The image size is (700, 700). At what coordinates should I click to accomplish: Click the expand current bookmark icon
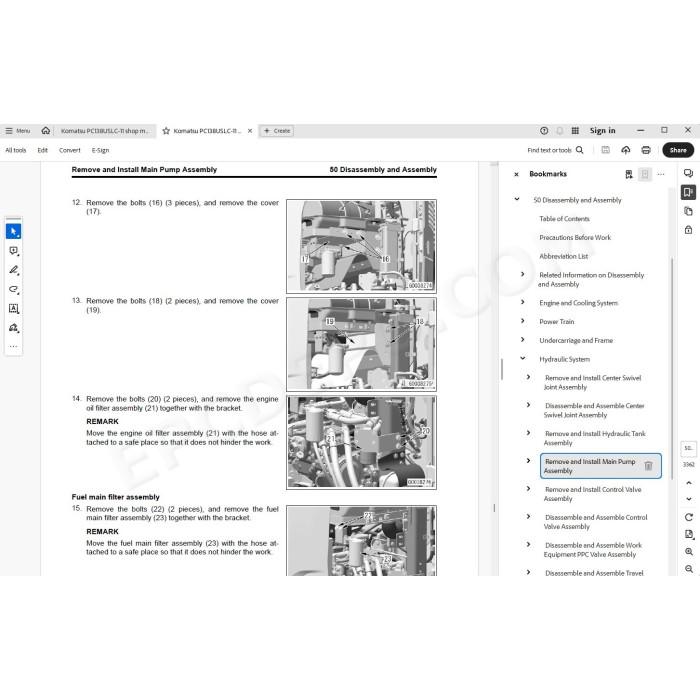click(645, 174)
